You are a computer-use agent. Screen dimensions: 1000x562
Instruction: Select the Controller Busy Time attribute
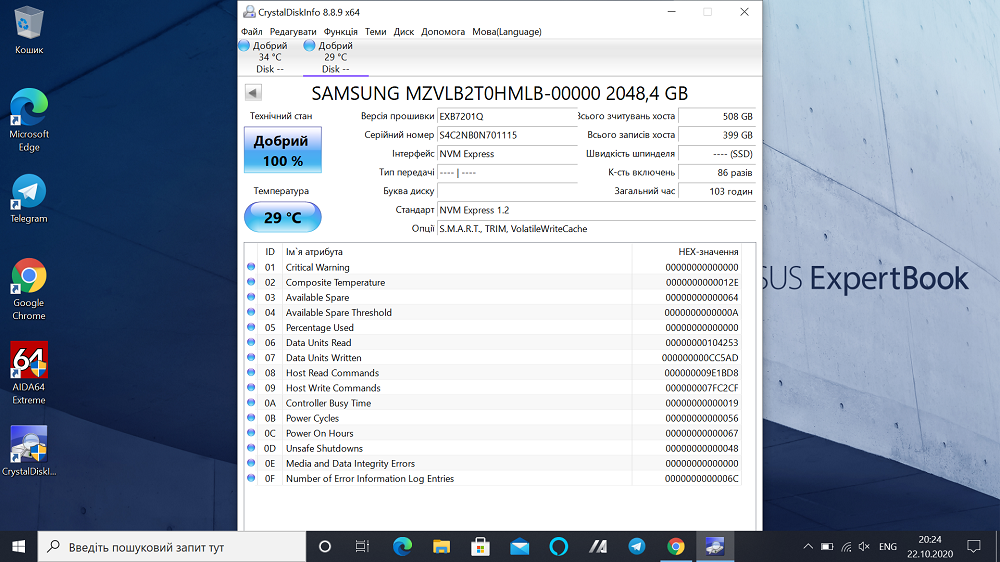click(x=493, y=403)
